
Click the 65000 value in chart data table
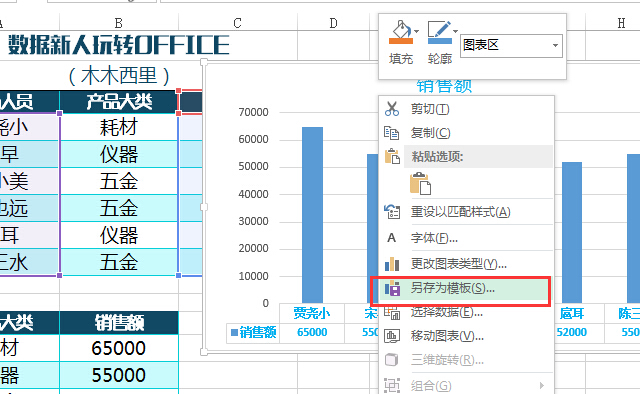point(312,332)
